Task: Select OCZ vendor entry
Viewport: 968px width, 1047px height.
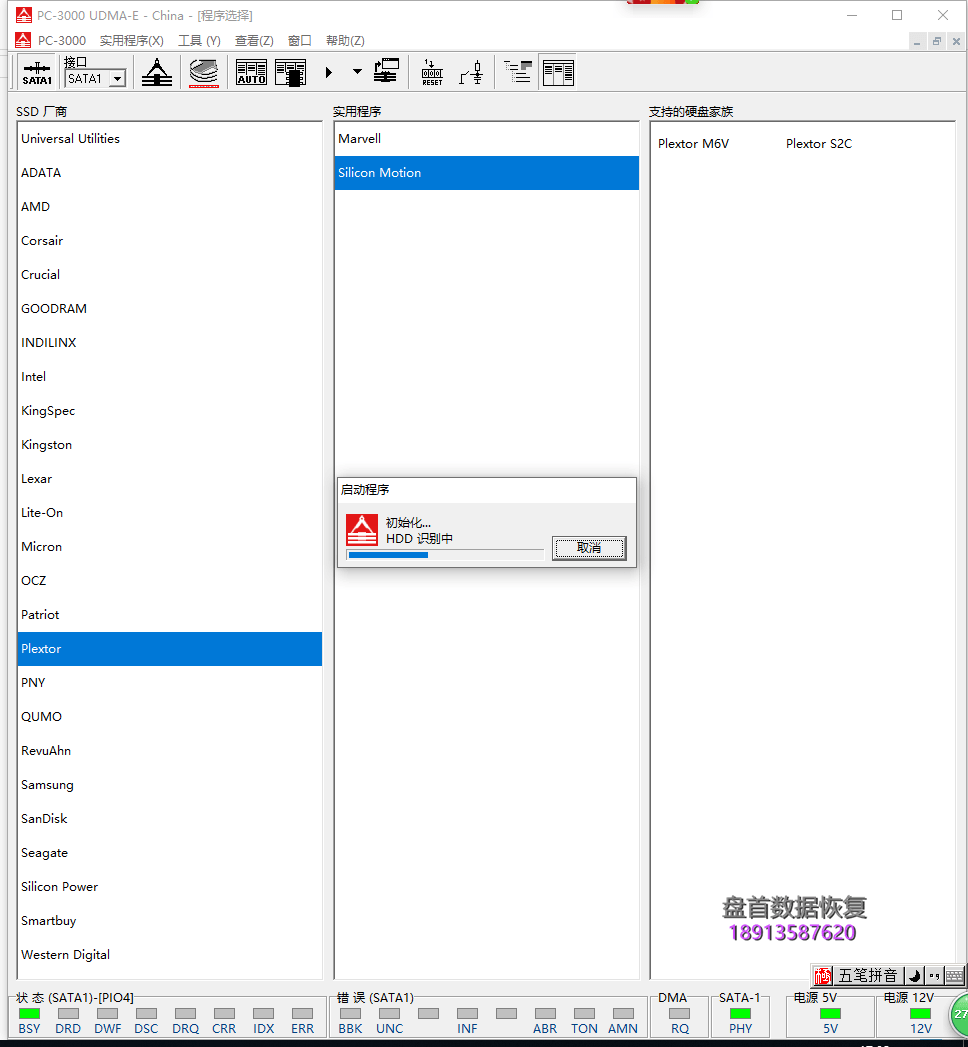Action: [x=170, y=581]
